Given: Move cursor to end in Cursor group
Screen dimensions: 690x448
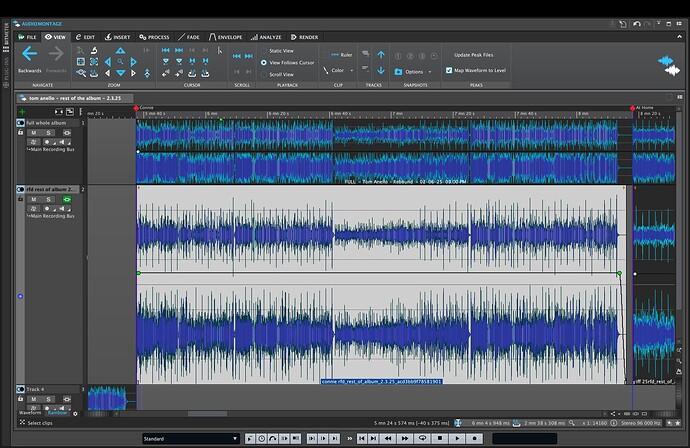Looking at the screenshot, I should point(179,51).
